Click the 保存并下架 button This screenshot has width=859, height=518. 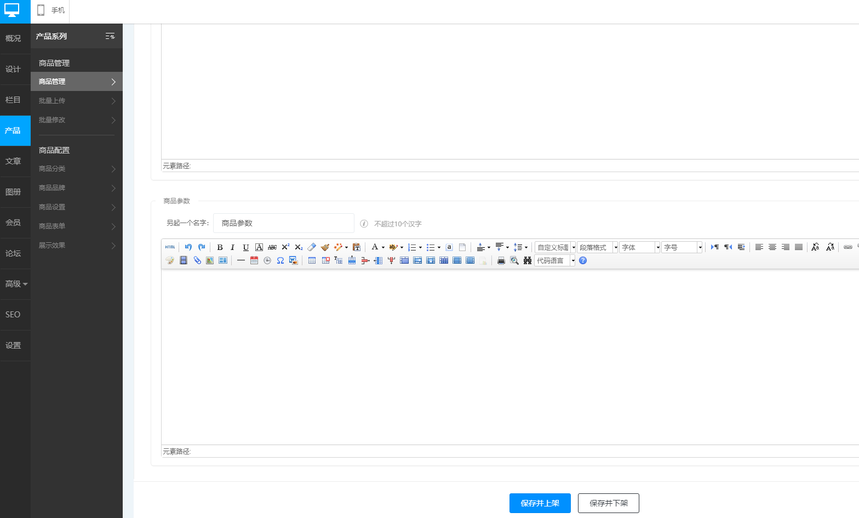coord(608,503)
